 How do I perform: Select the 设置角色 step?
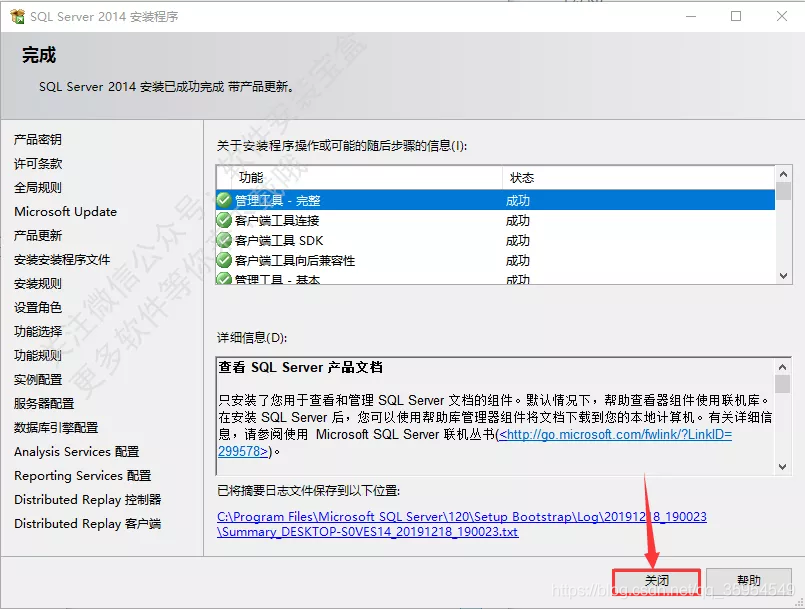38,307
